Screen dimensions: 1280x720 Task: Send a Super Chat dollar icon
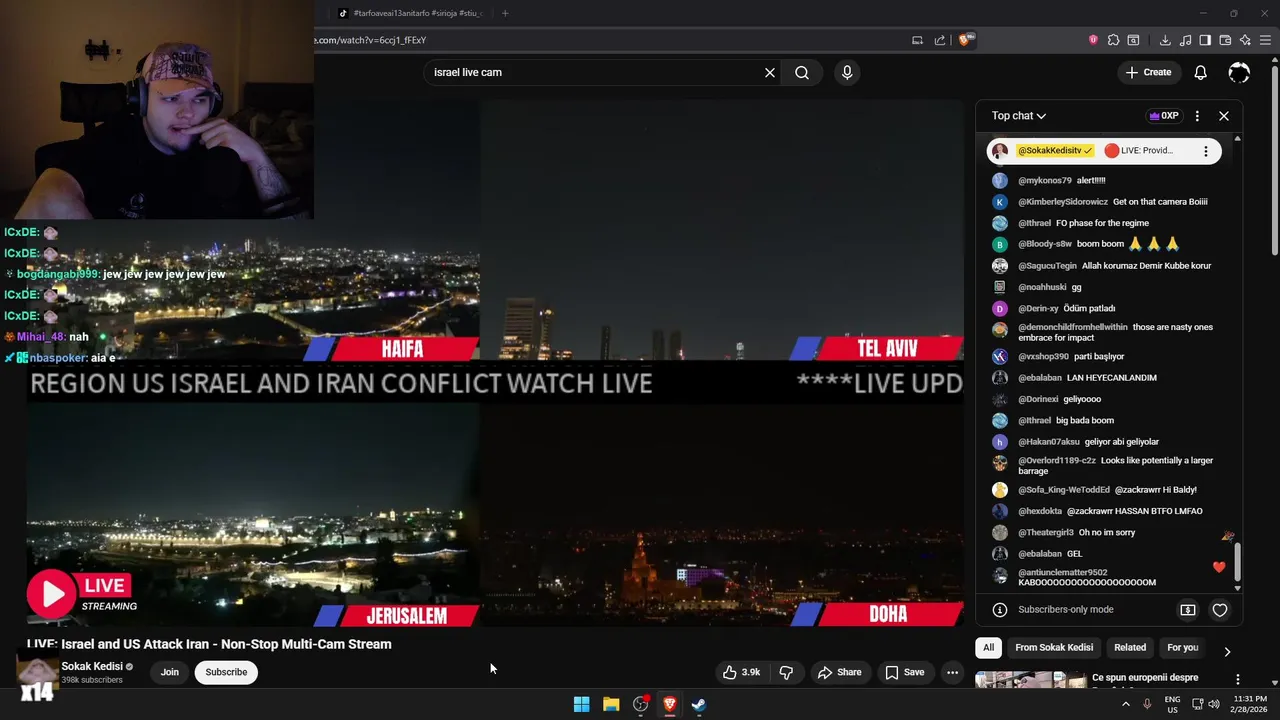[x=1188, y=610]
